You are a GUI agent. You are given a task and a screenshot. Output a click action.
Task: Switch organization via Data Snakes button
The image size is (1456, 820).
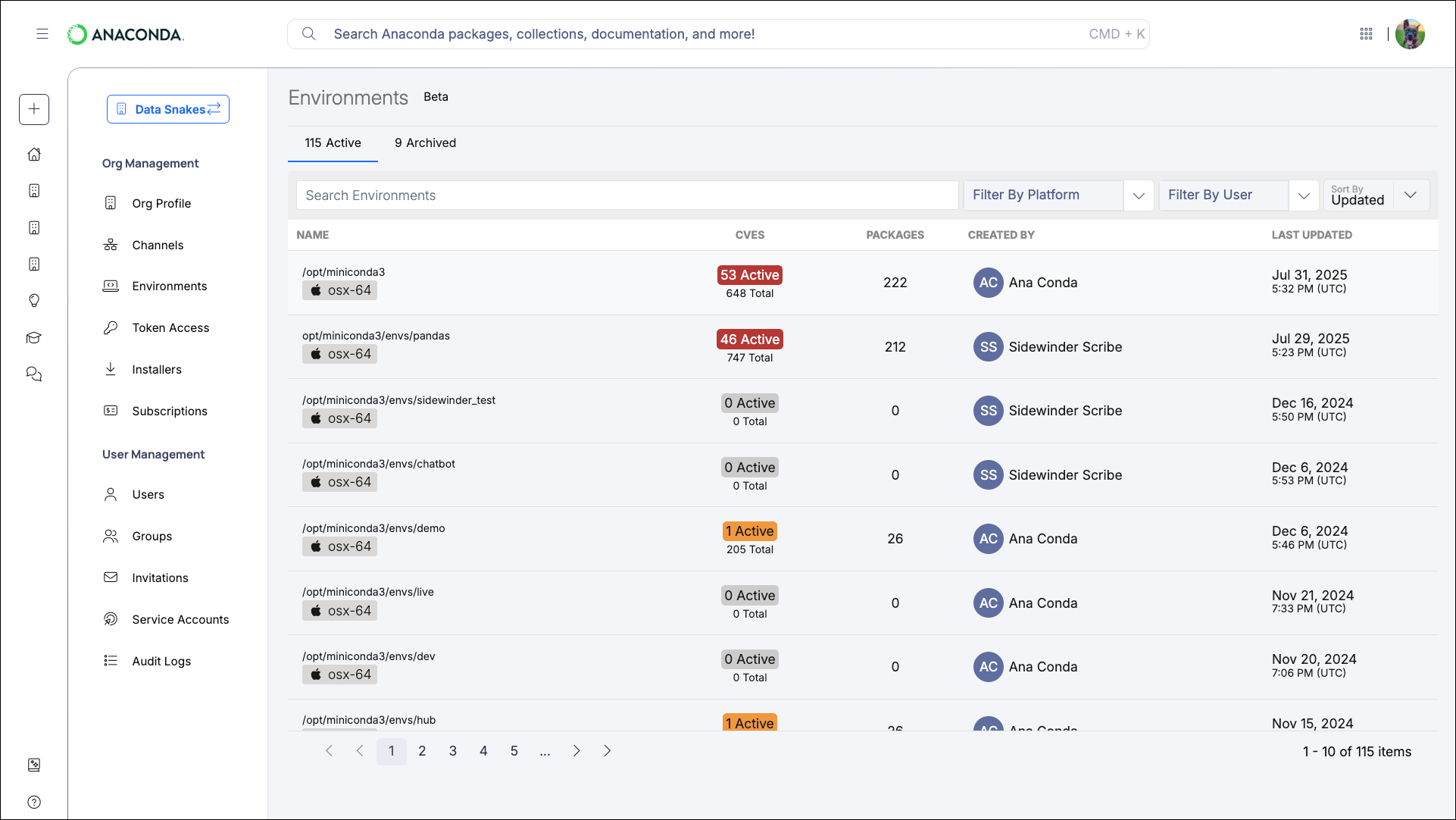[x=168, y=109]
